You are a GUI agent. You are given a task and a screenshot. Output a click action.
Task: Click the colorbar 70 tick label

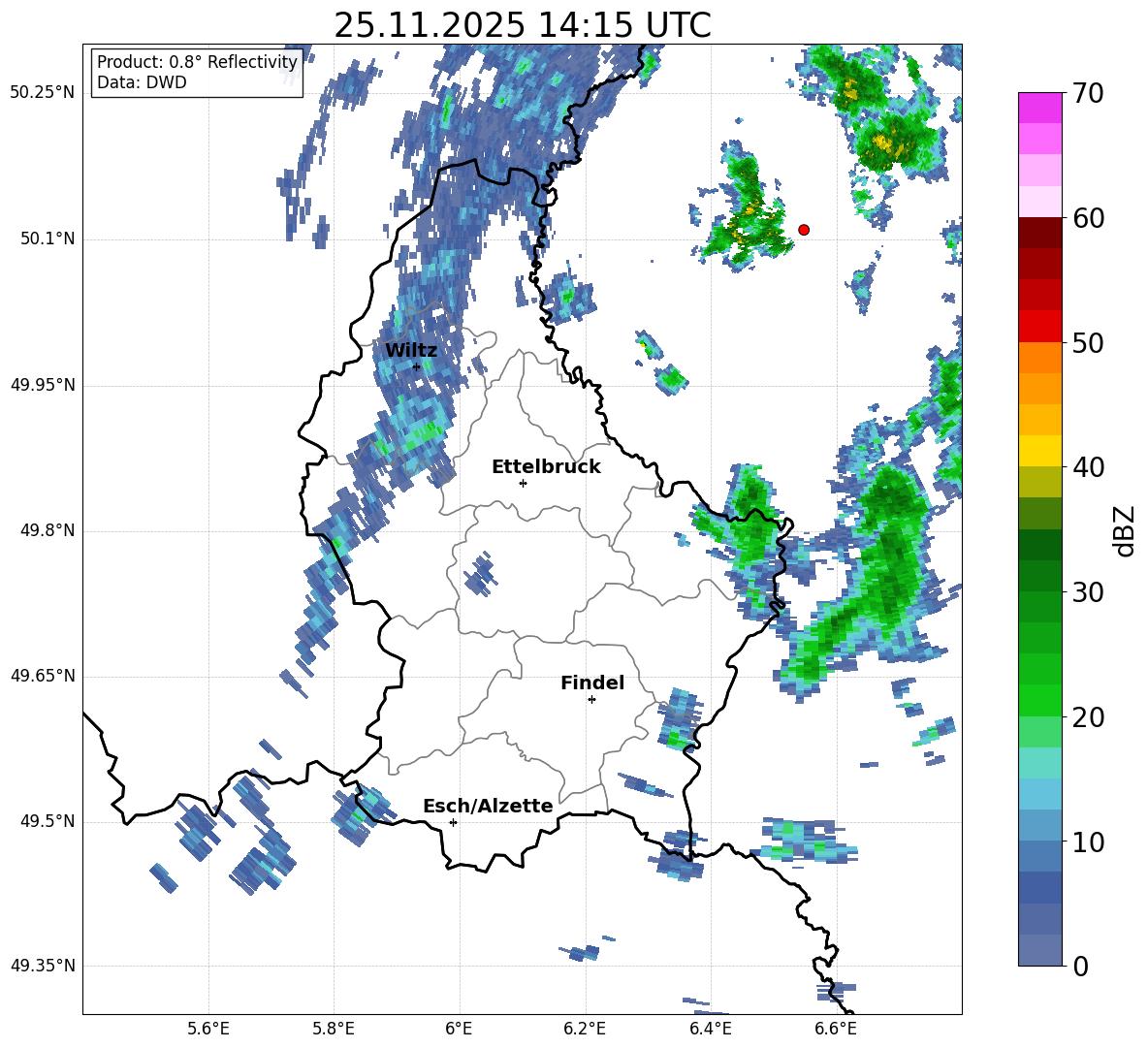pos(1088,93)
